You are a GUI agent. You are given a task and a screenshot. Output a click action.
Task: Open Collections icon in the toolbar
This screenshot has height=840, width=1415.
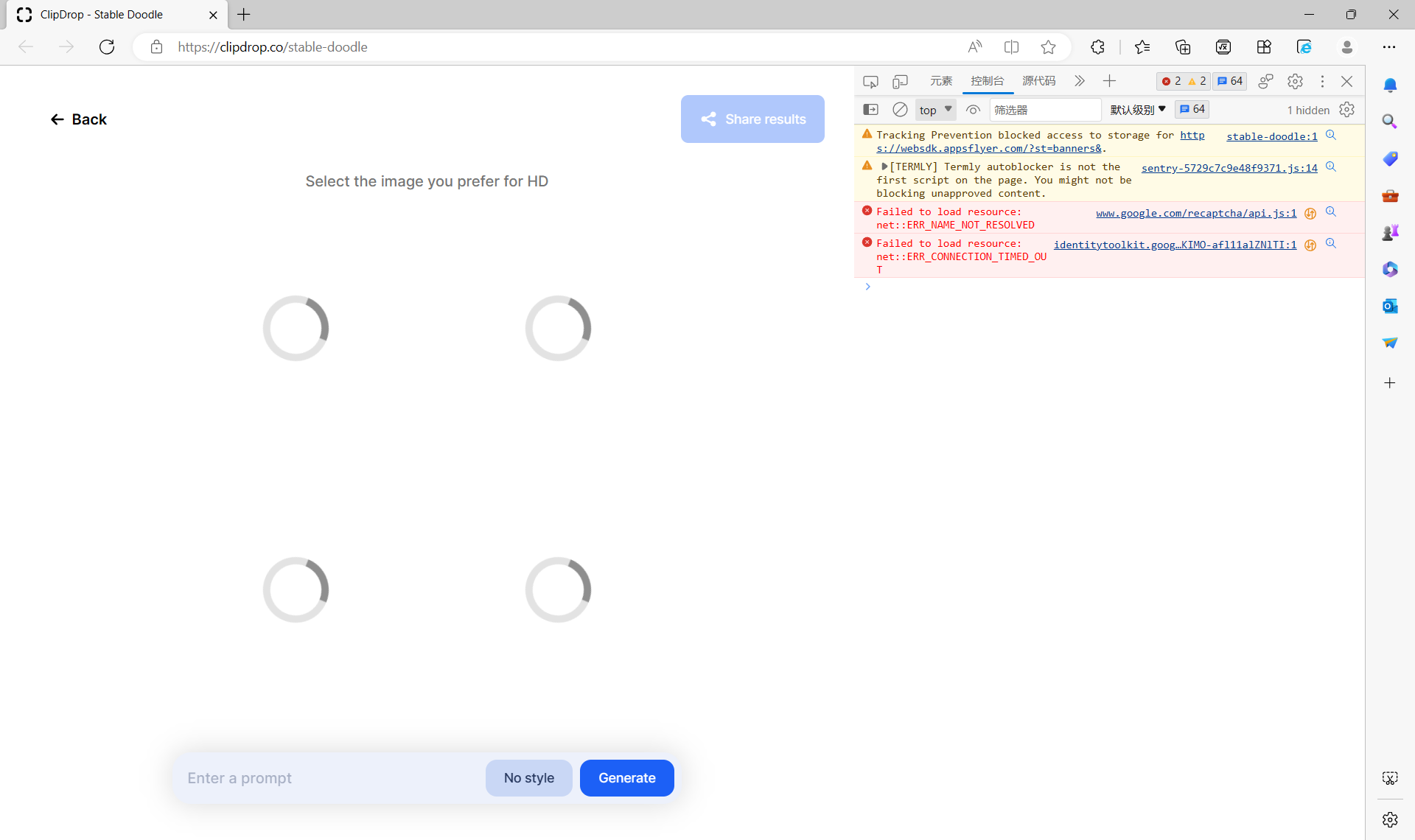1183,47
